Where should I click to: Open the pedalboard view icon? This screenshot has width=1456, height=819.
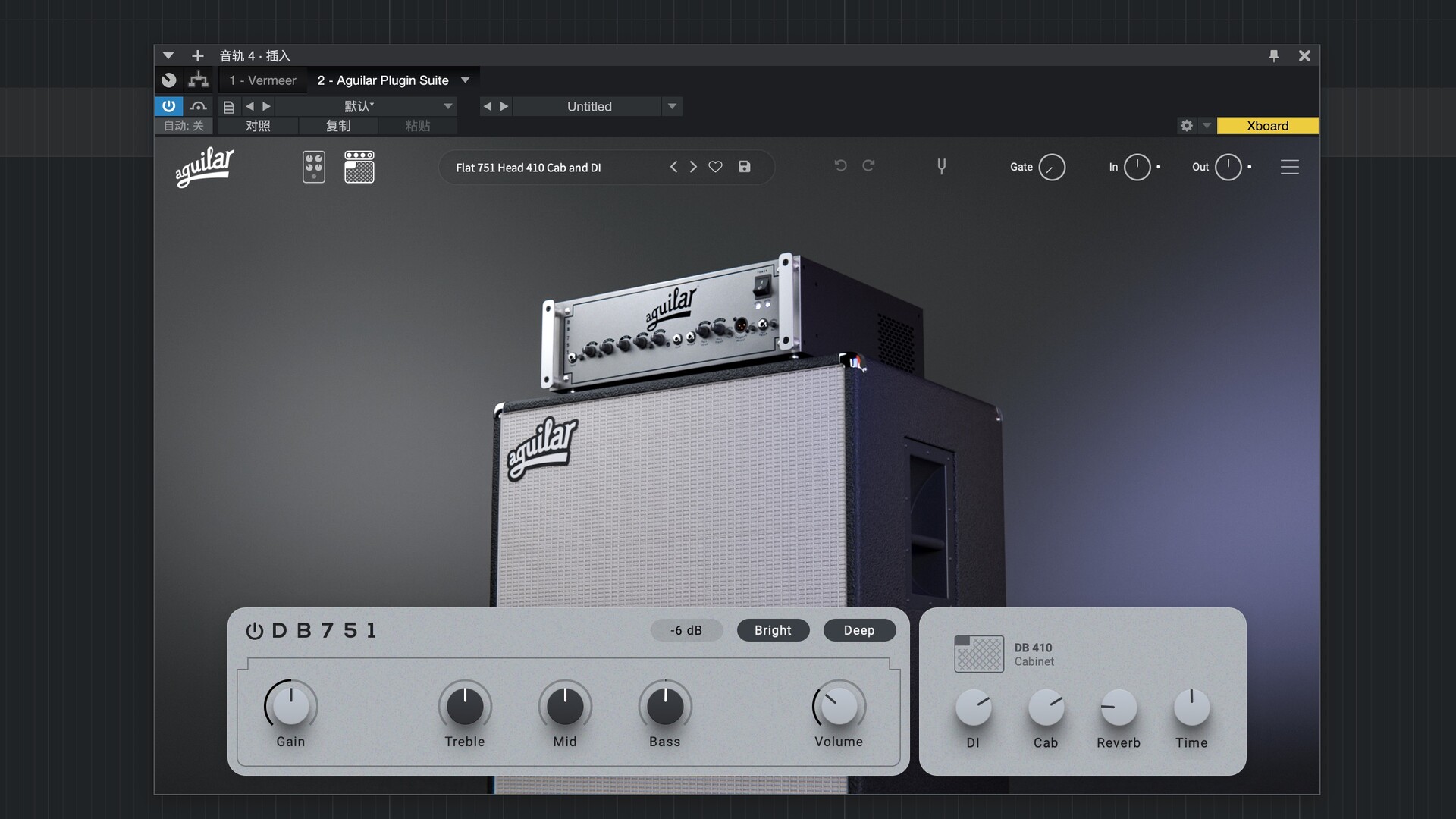pyautogui.click(x=313, y=167)
